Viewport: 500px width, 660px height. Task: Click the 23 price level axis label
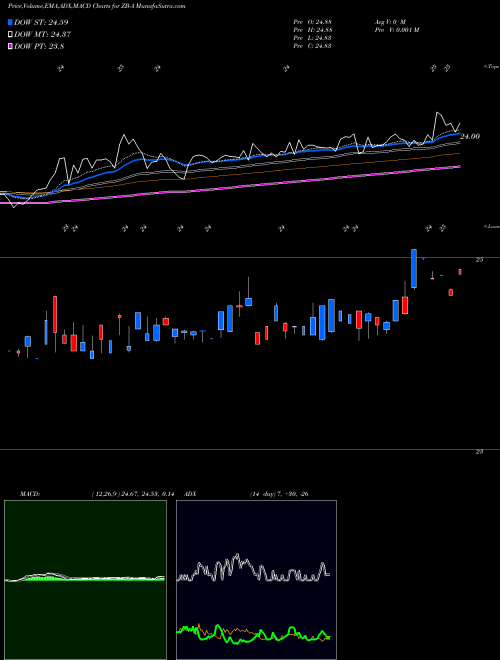(x=479, y=452)
